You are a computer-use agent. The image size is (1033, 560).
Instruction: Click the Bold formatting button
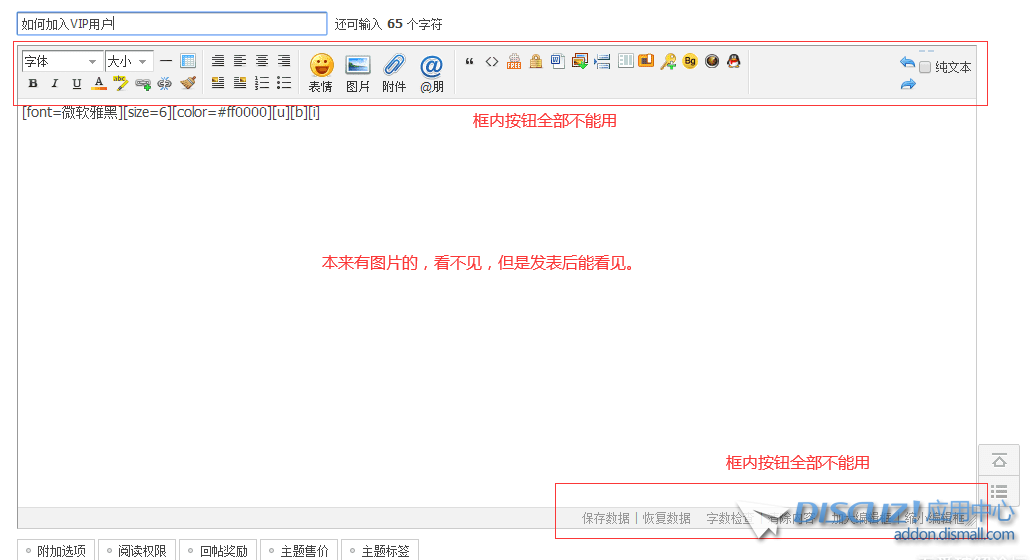pyautogui.click(x=33, y=84)
